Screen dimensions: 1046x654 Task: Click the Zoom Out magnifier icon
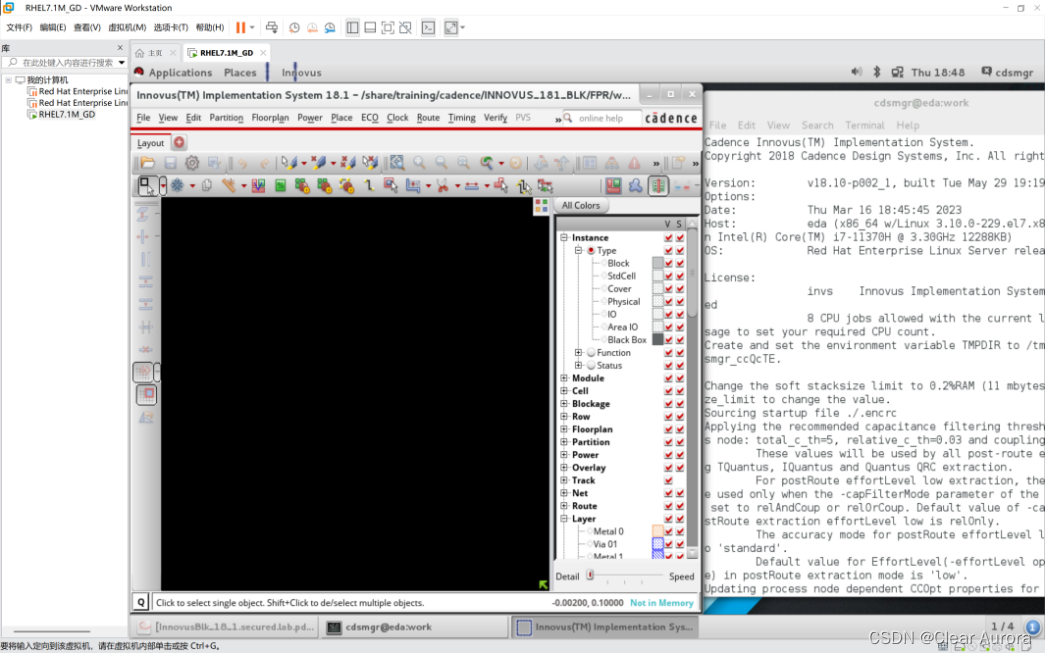[441, 163]
